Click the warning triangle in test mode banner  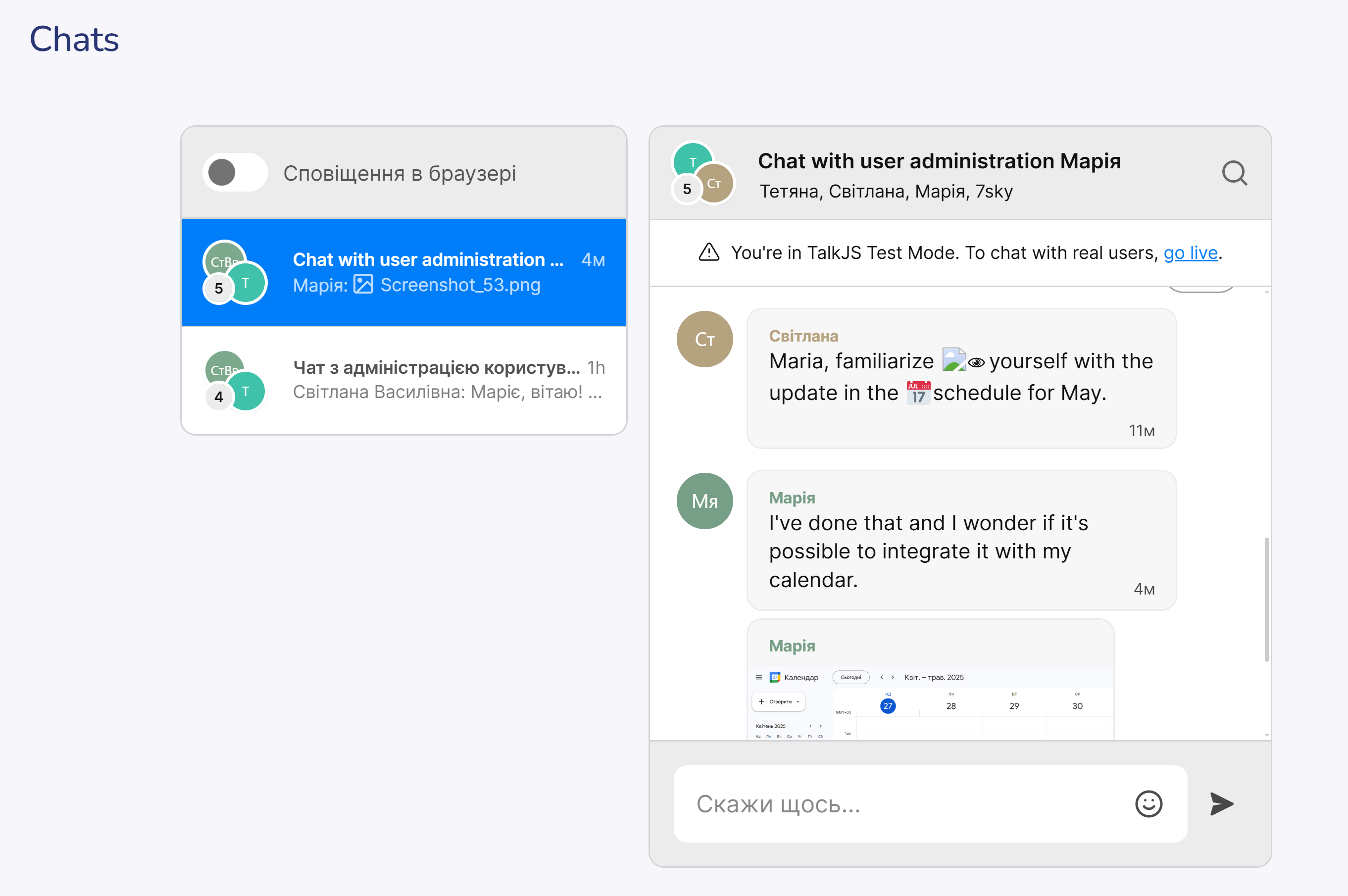coord(708,252)
